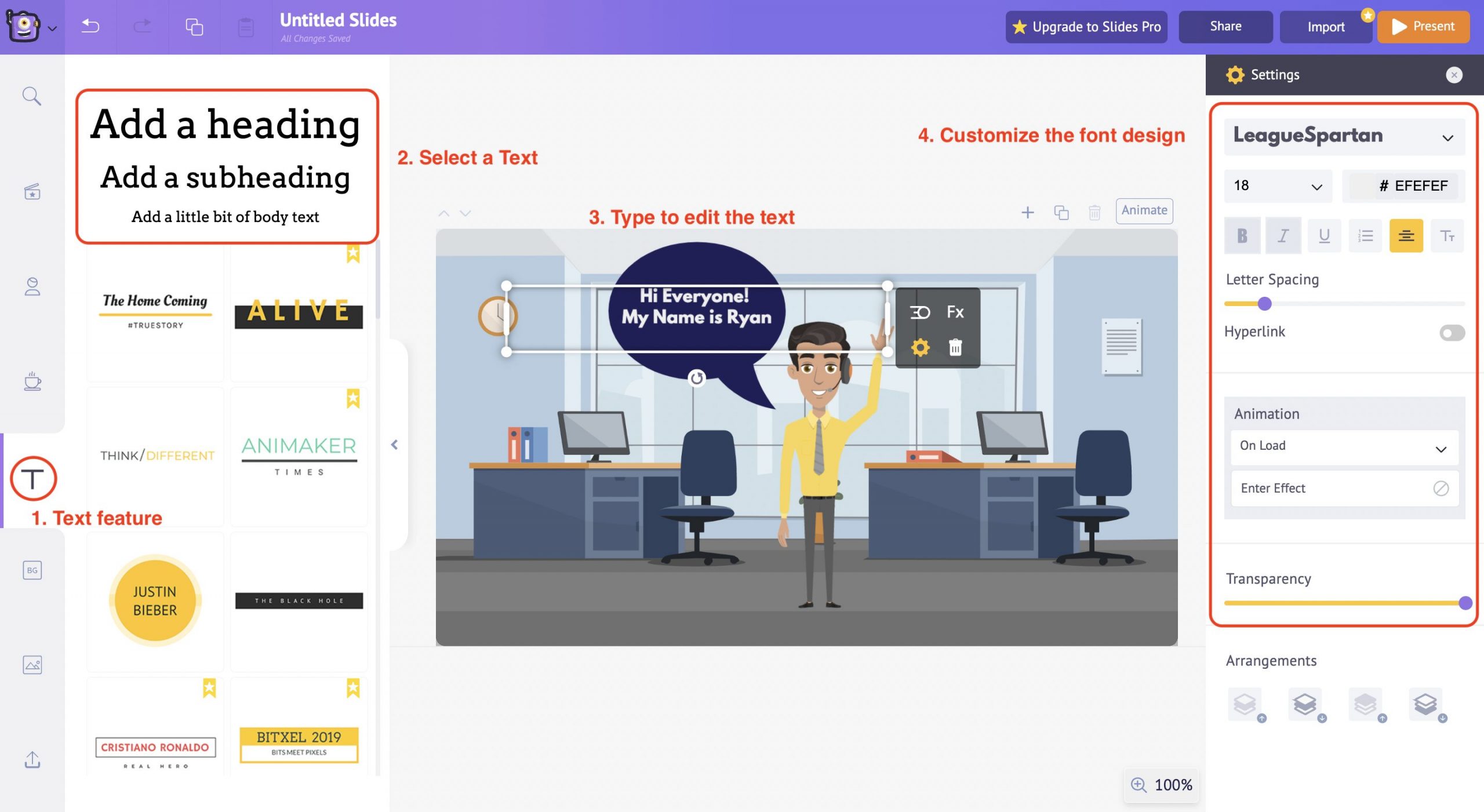The image size is (1484, 812).
Task: Click the Share menu button
Action: [x=1224, y=25]
